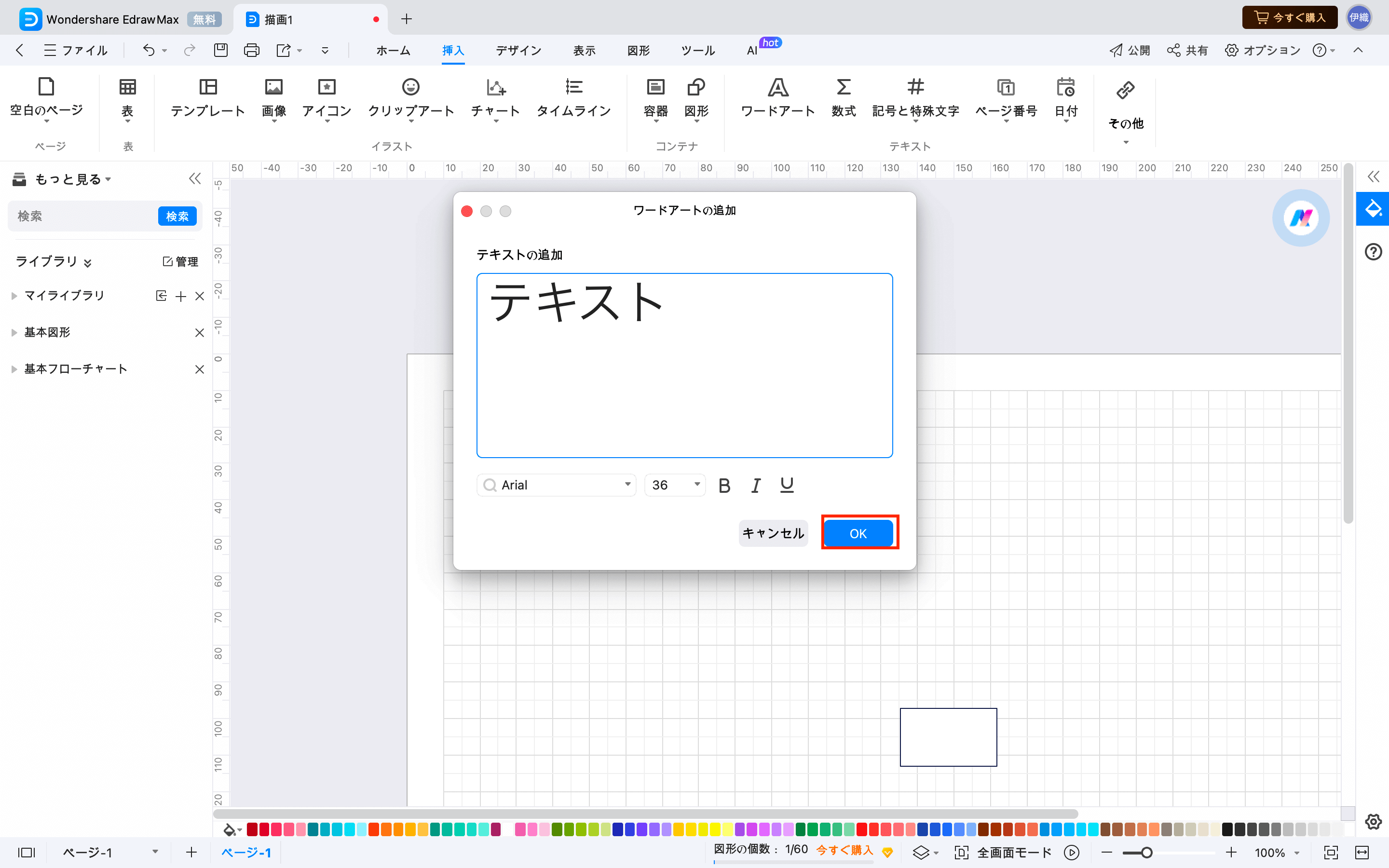The image size is (1389, 868).
Task: Click 管理 to manage libraries
Action: 180,262
